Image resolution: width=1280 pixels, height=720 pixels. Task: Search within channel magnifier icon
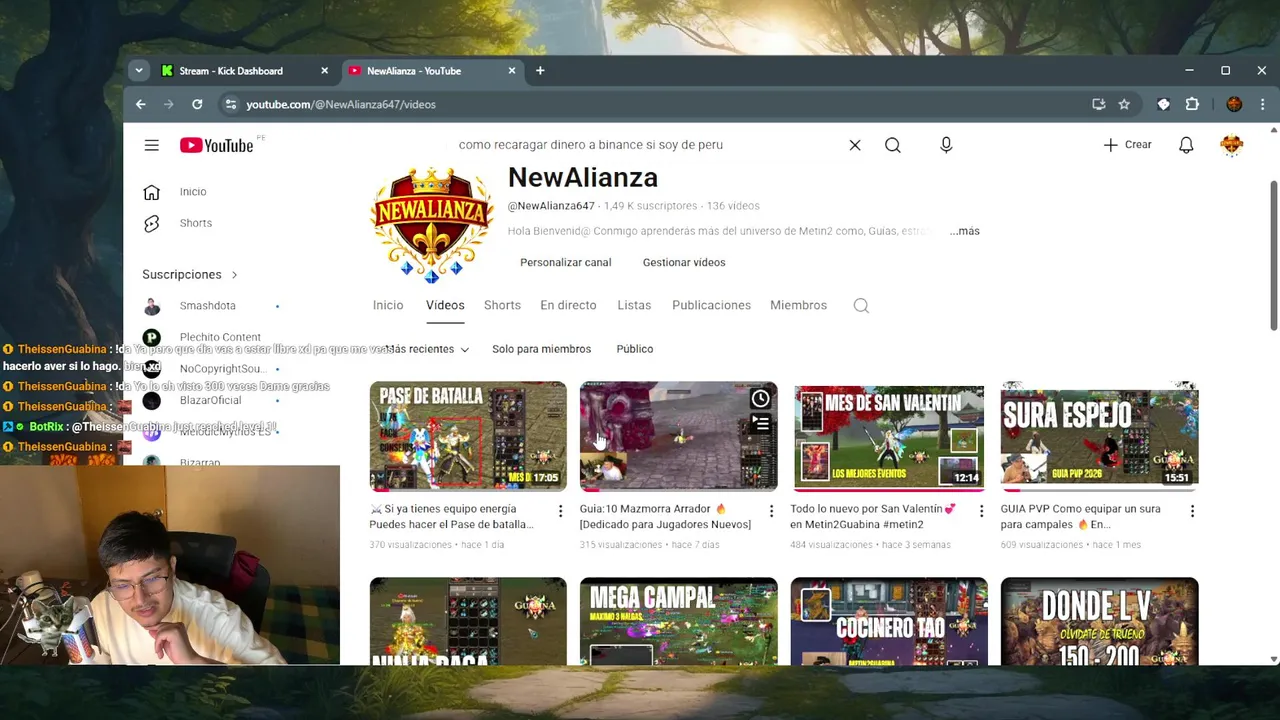tap(861, 305)
